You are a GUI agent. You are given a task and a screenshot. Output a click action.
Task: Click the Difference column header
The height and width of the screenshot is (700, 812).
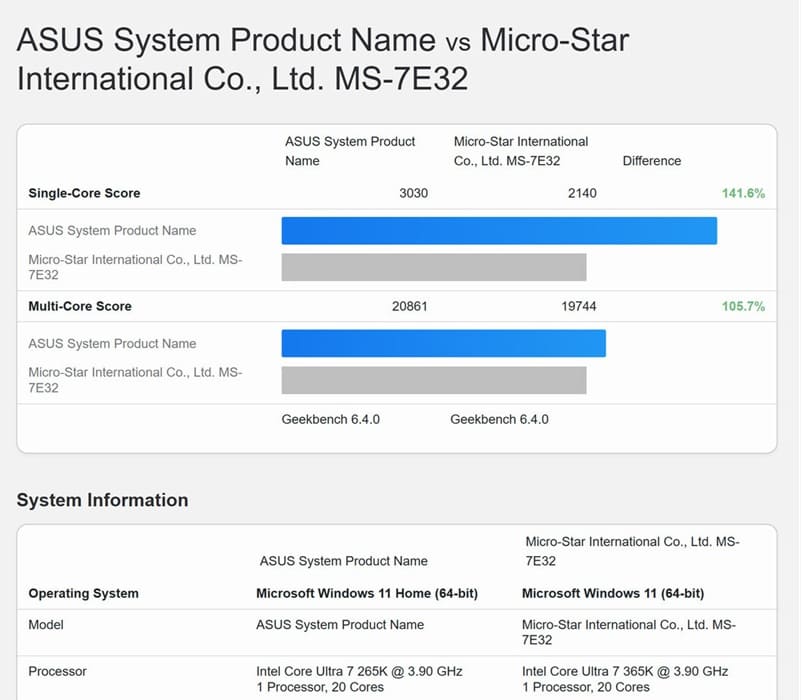click(651, 161)
